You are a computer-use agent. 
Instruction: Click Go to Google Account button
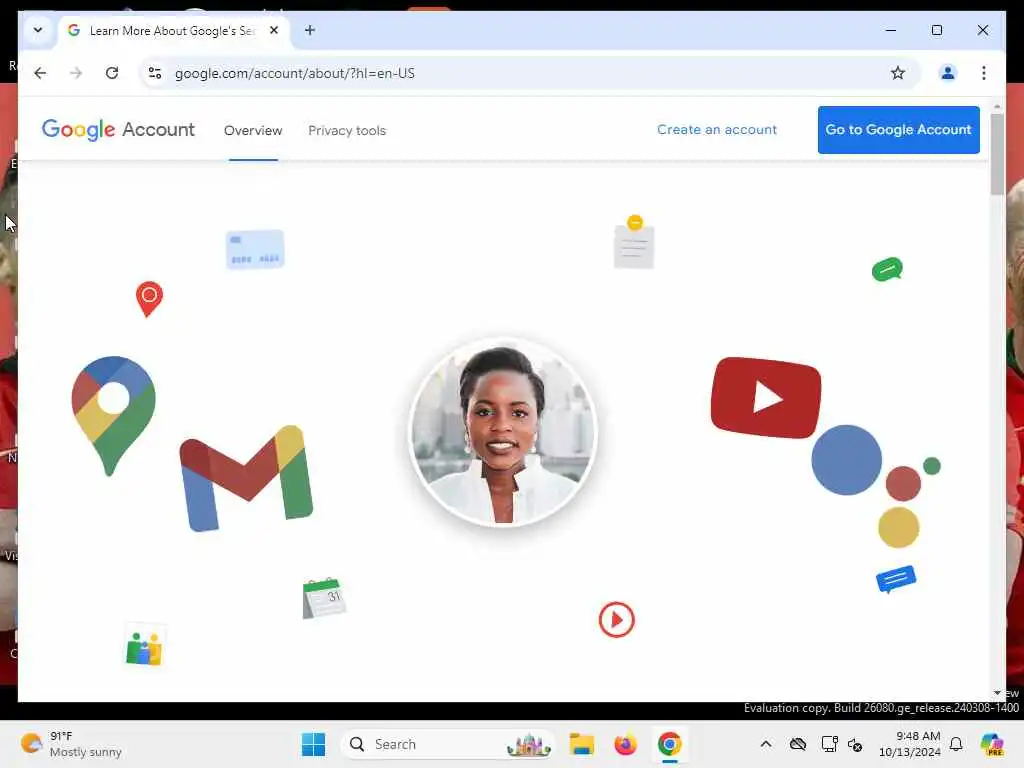(899, 129)
